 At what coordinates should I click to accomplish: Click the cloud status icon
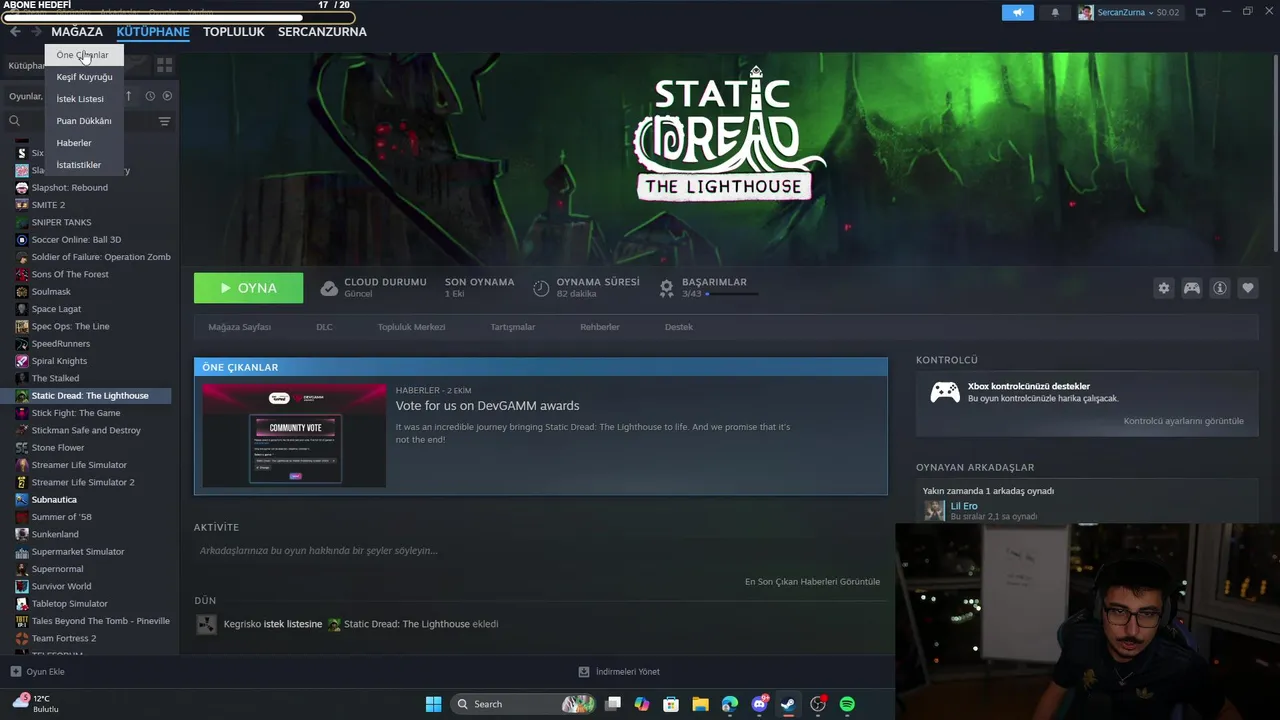329,288
